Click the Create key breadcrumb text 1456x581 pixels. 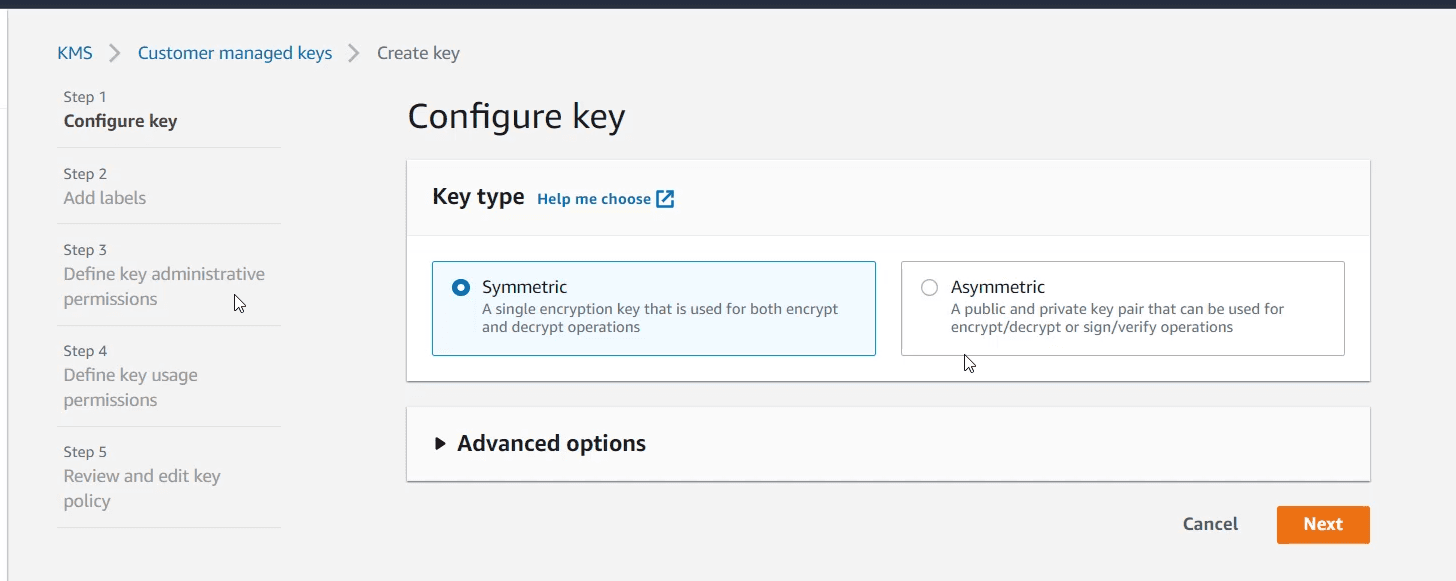tap(418, 53)
